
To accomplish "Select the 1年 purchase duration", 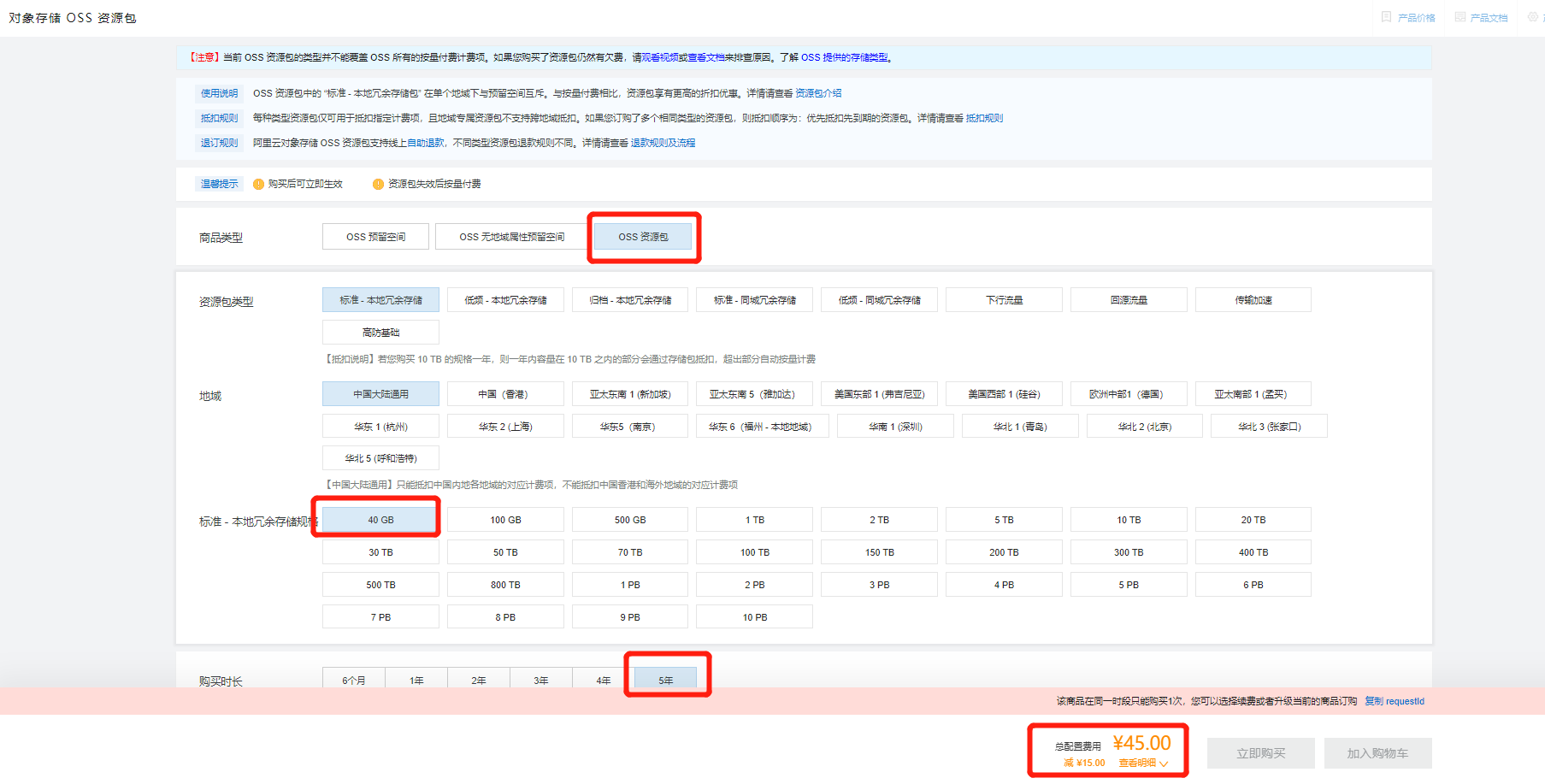I will (x=416, y=680).
